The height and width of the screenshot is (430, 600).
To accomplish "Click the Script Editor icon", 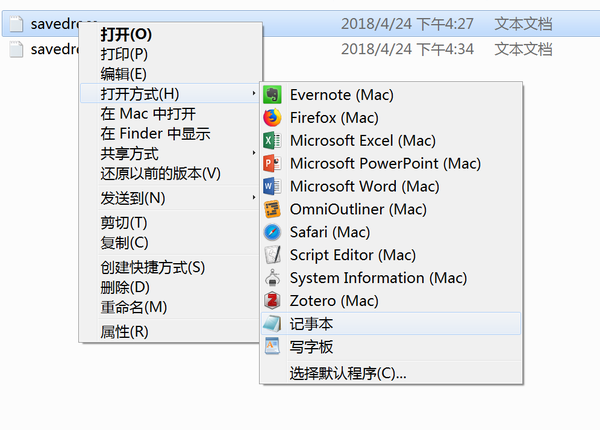I will [x=272, y=255].
